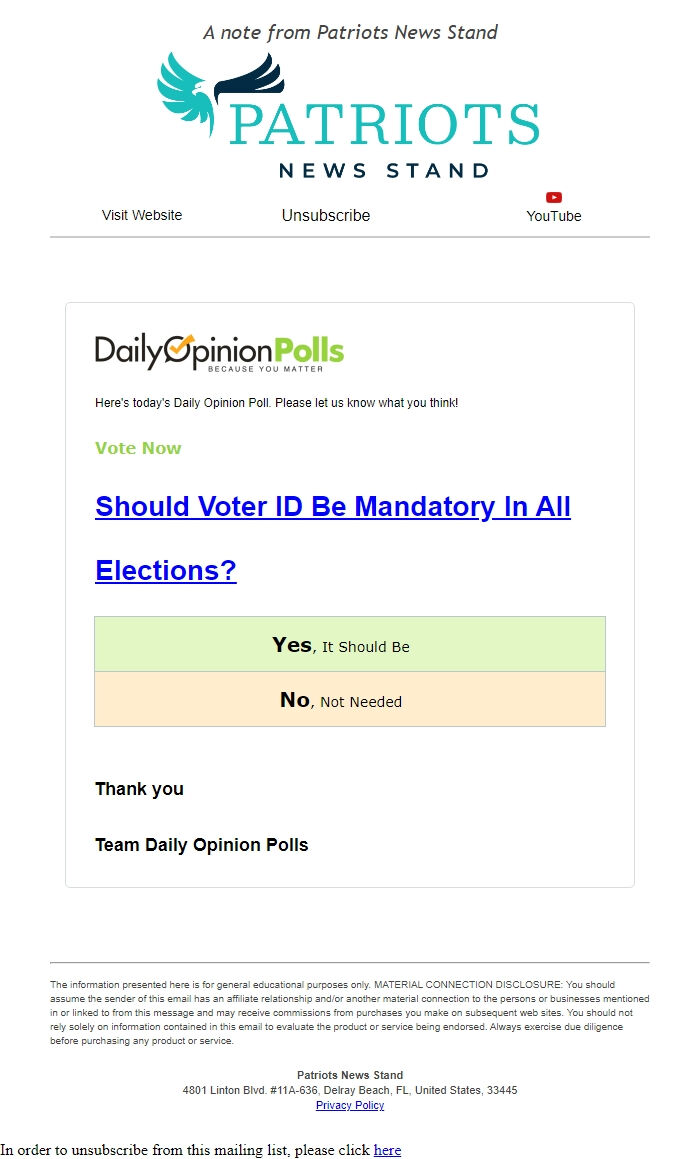Open the YouTube channel via the red play icon
700x1159 pixels.
click(x=554, y=197)
